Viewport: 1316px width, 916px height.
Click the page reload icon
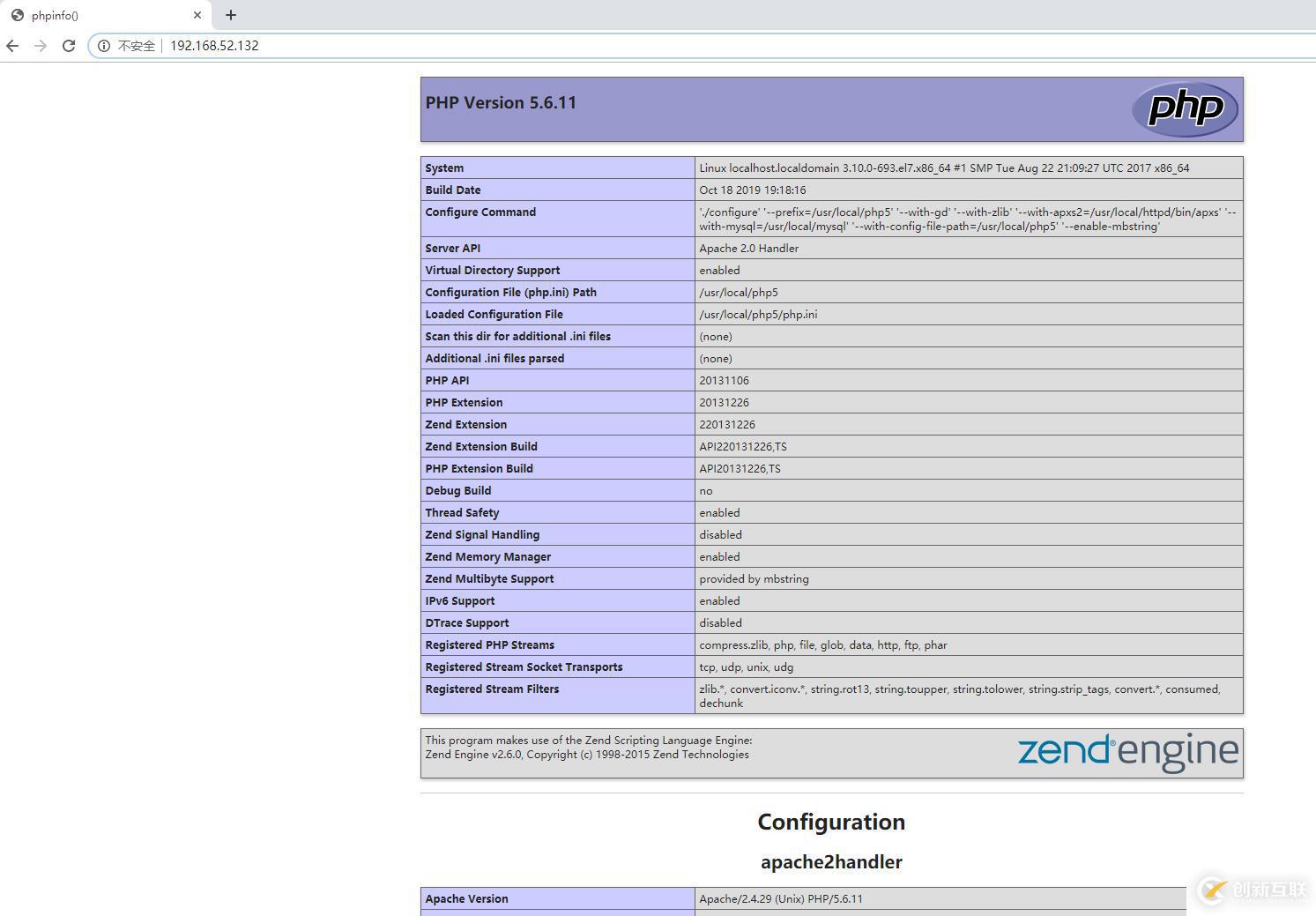click(69, 45)
